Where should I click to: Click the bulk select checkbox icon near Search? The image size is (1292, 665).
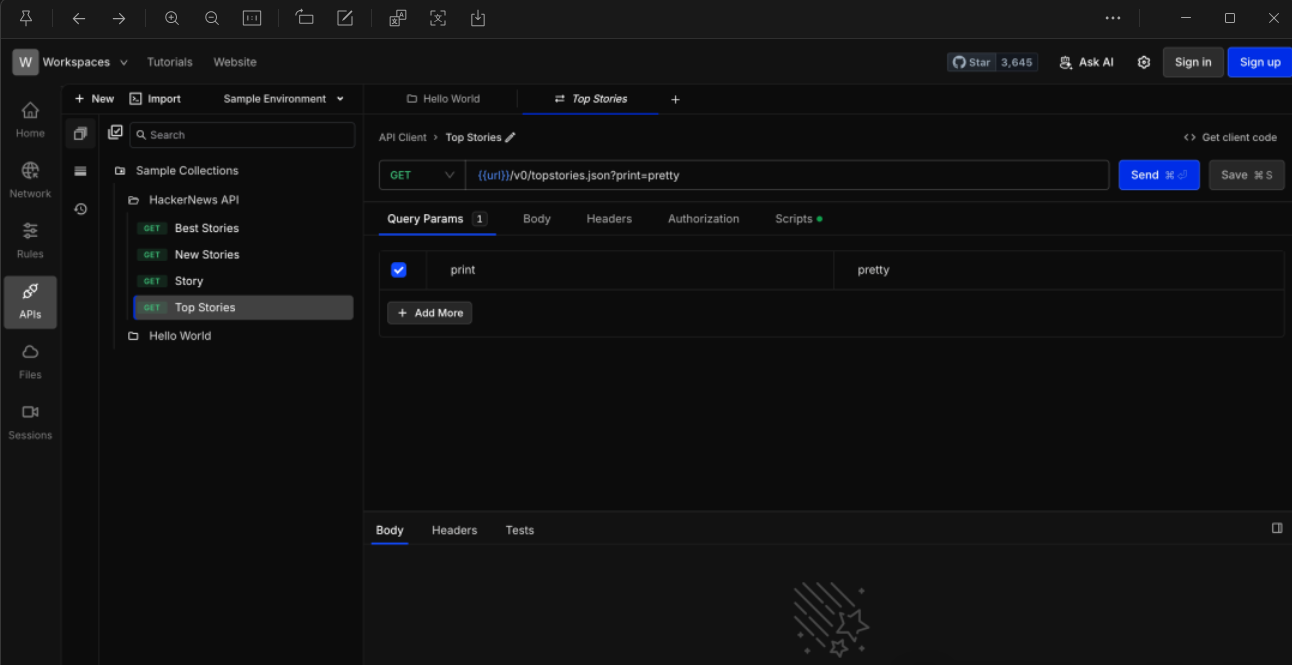115,132
